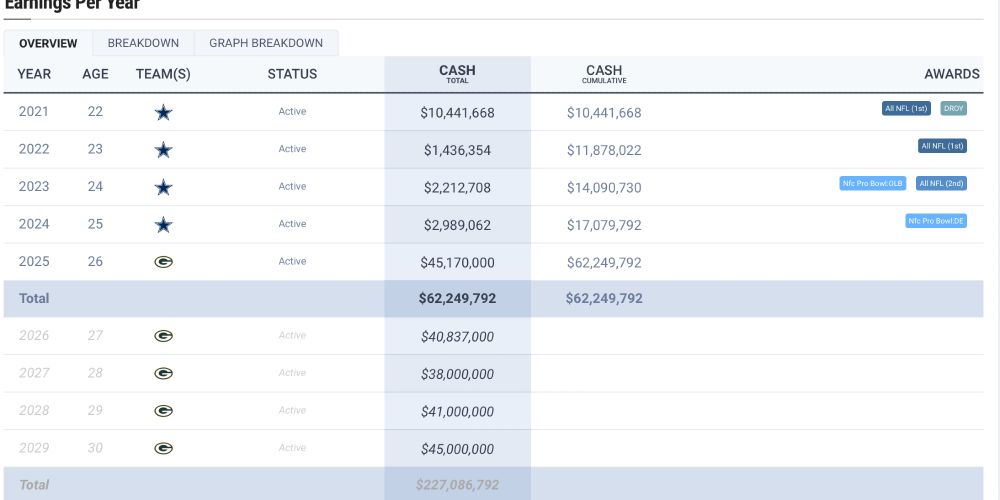The height and width of the screenshot is (500, 1000).
Task: Click the Awards column header
Action: click(951, 74)
